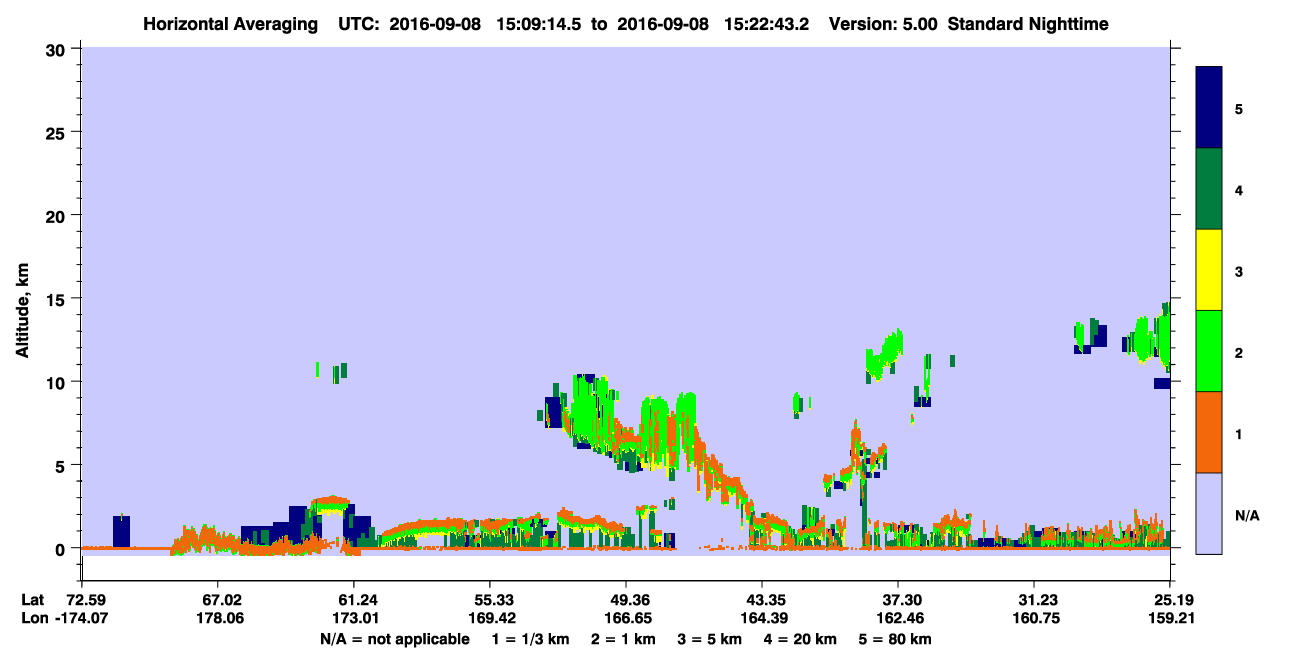Click the colorbar label '2'
Image resolution: width=1300 pixels, height=667 pixels.
point(1239,352)
